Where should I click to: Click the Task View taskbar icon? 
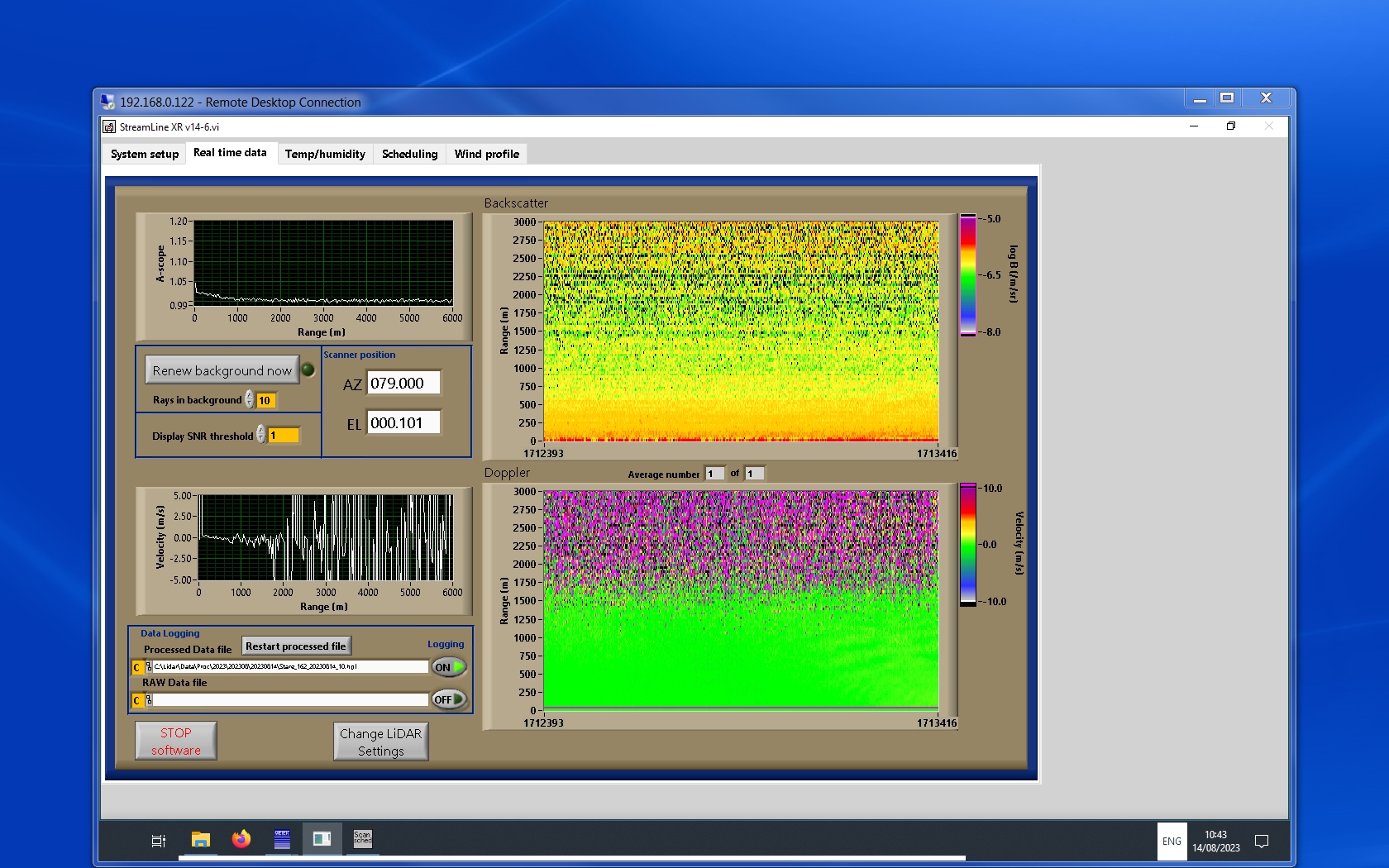[x=159, y=841]
